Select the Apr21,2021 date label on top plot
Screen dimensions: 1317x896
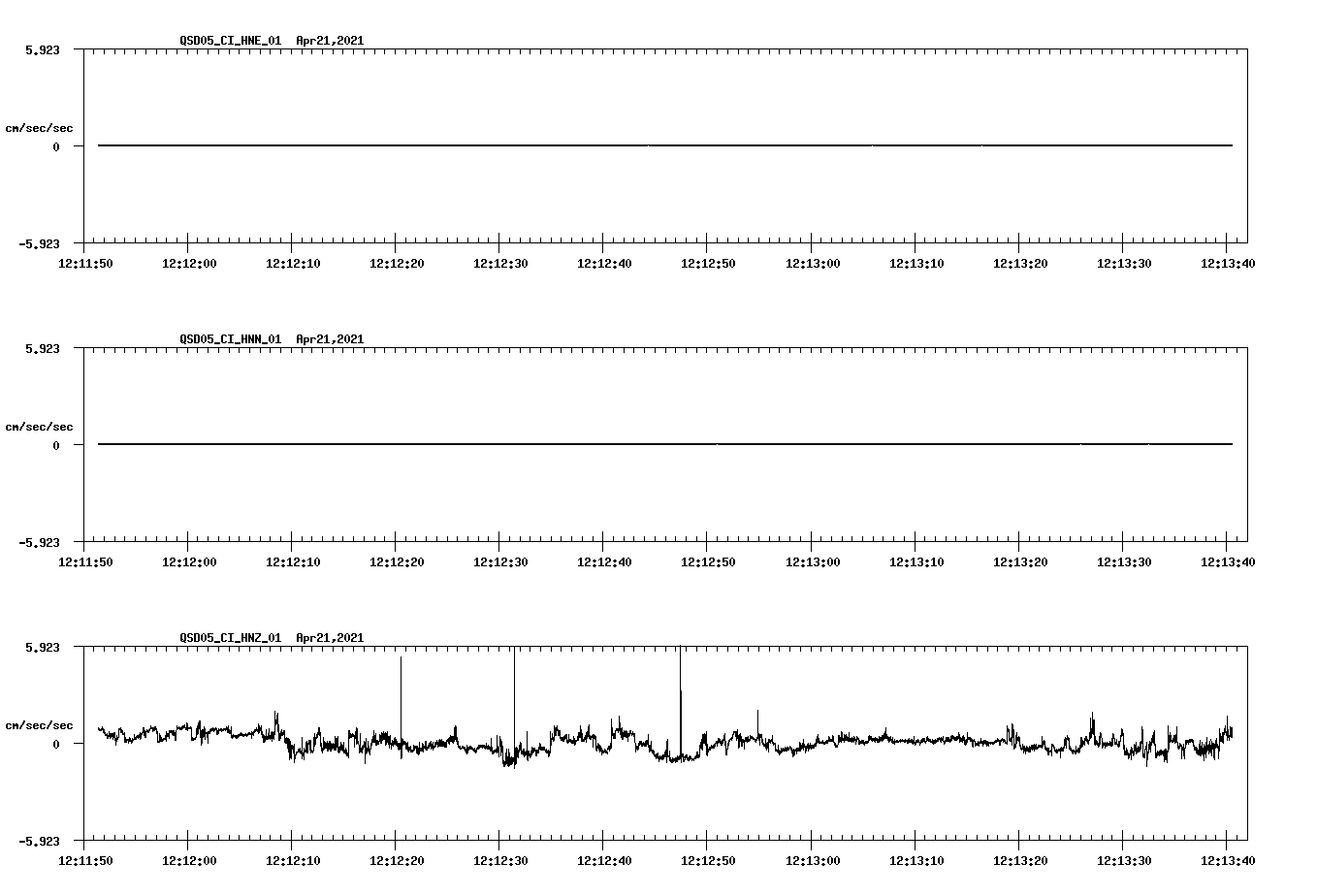pos(330,41)
